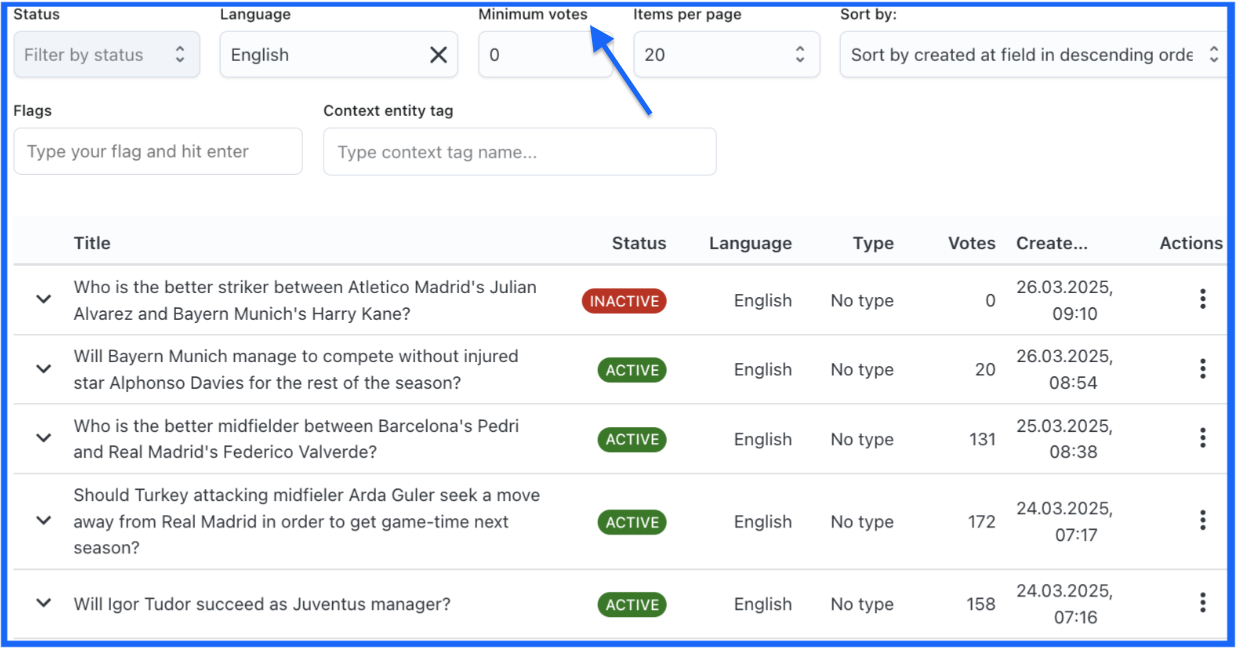1238x650 pixels.
Task: Expand the Arda Guler question row
Action: tap(43, 521)
